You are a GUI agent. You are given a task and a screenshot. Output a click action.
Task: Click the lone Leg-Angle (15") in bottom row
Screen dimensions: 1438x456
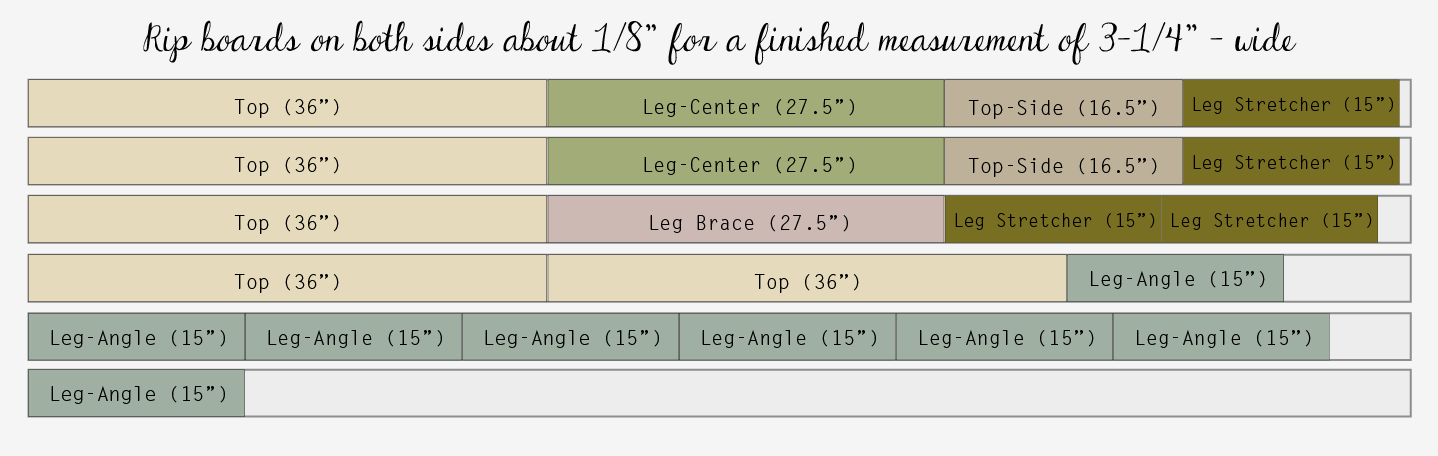[137, 393]
